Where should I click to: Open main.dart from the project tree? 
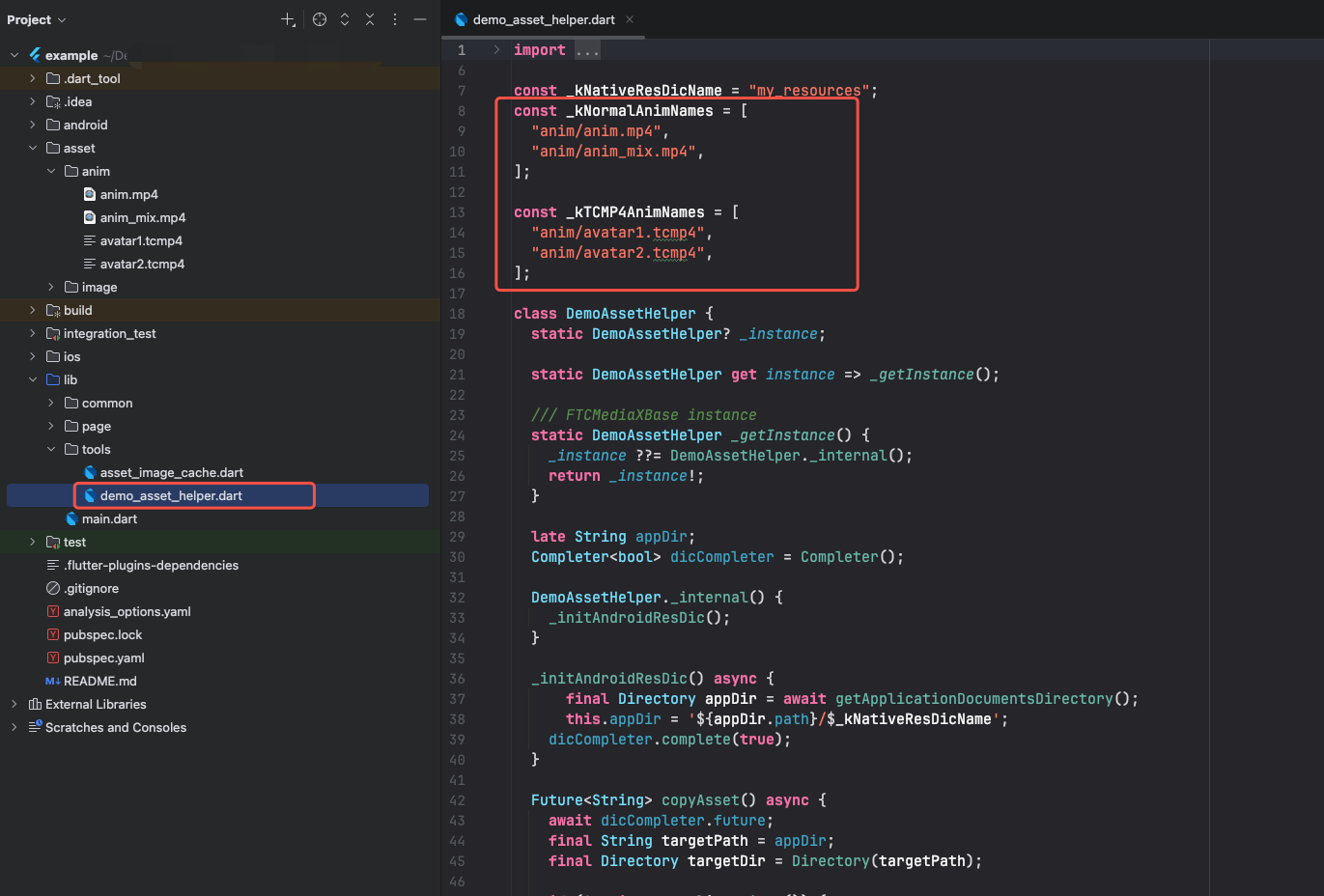click(x=109, y=518)
